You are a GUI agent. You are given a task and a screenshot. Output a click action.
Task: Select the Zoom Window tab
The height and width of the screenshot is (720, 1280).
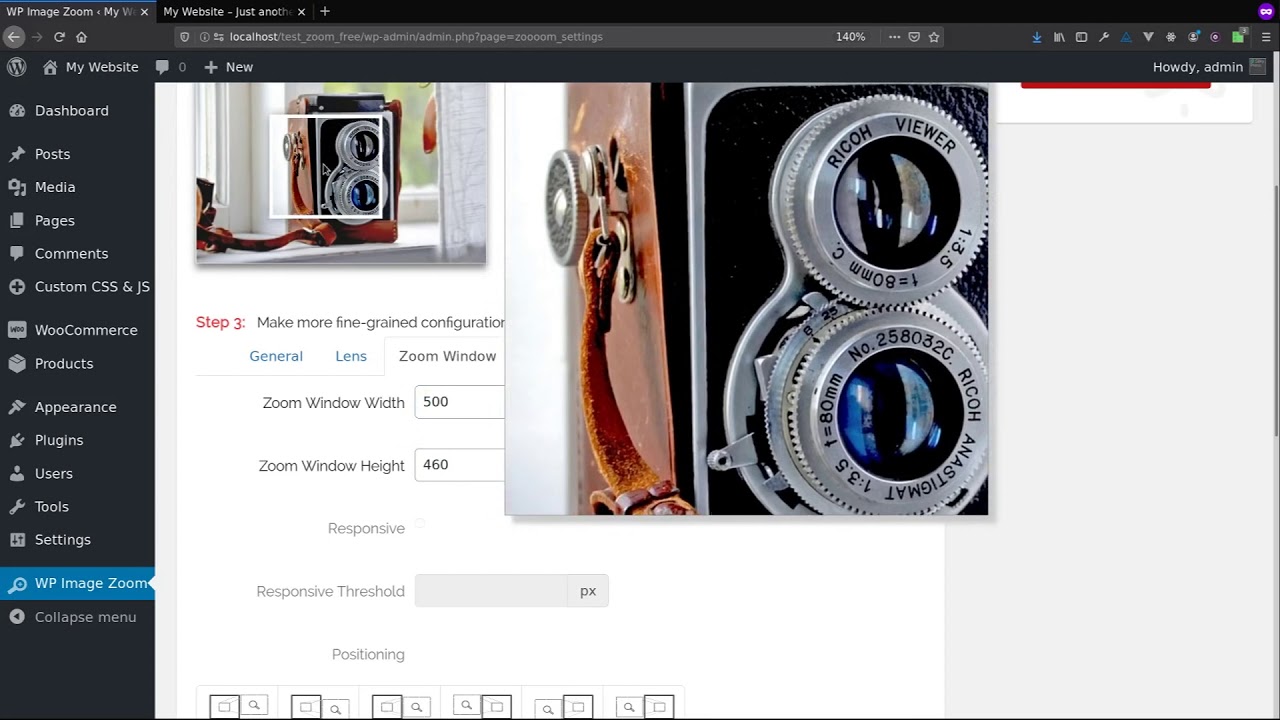point(447,356)
